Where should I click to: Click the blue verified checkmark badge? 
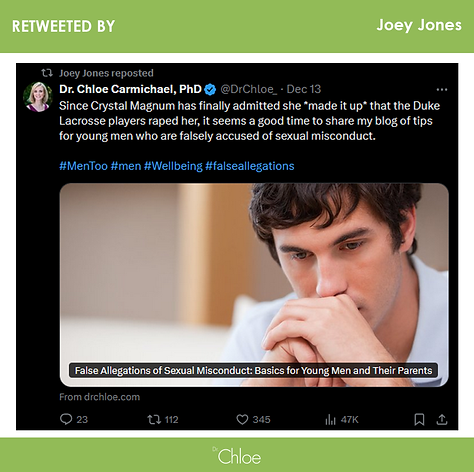(x=210, y=89)
